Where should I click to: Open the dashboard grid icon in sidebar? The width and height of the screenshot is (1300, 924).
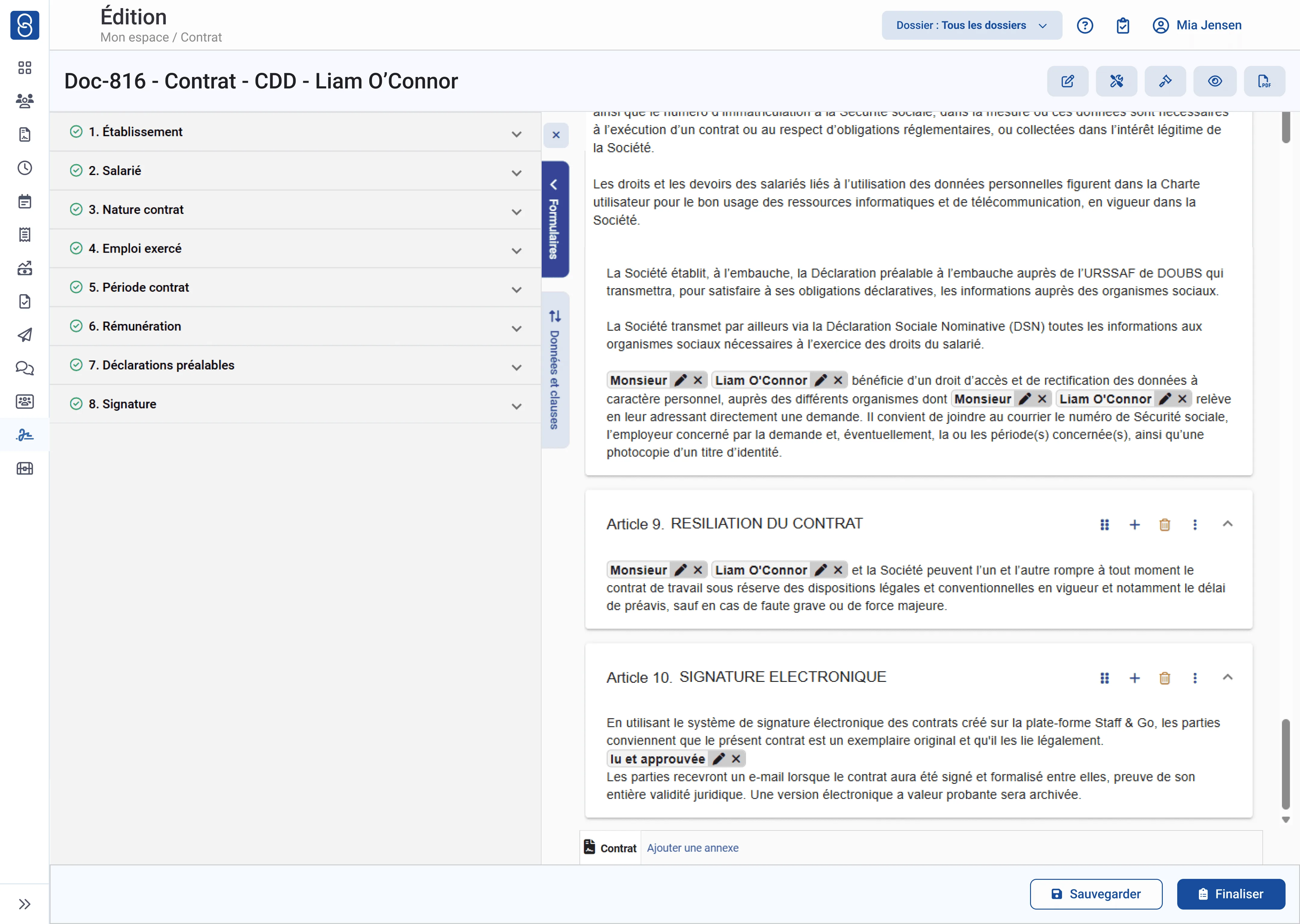click(x=24, y=68)
